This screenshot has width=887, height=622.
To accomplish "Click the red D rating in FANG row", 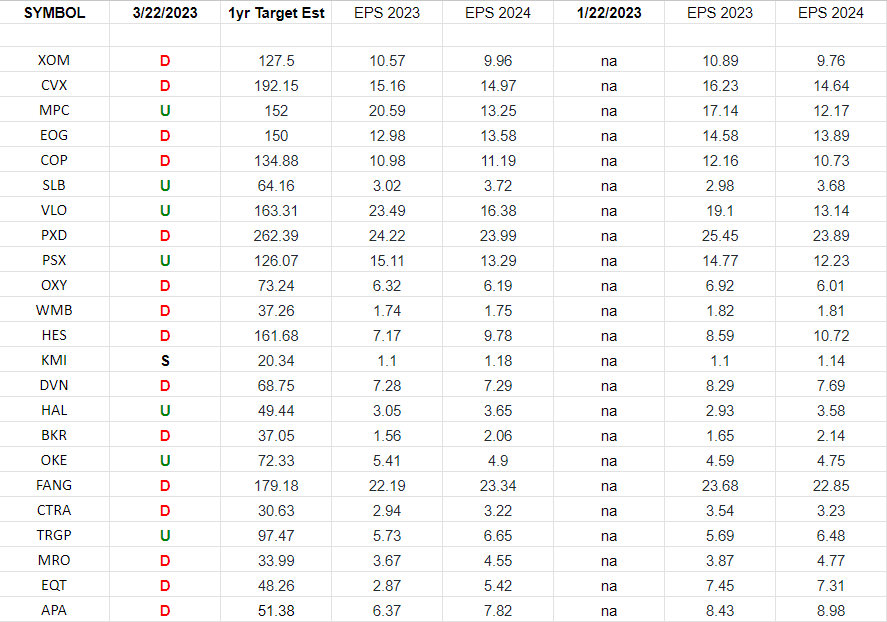I will click(165, 486).
